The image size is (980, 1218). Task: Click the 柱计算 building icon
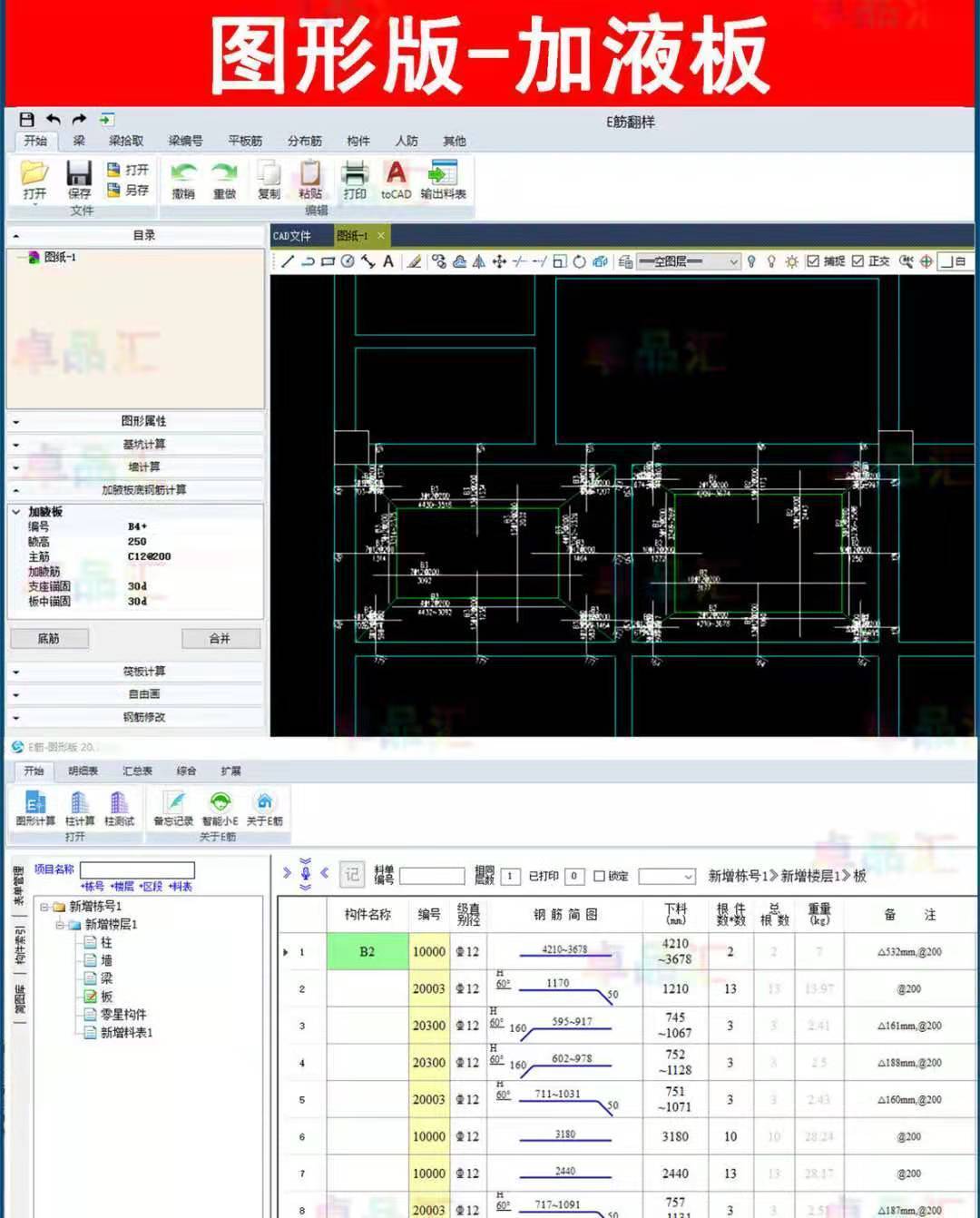coord(80,808)
